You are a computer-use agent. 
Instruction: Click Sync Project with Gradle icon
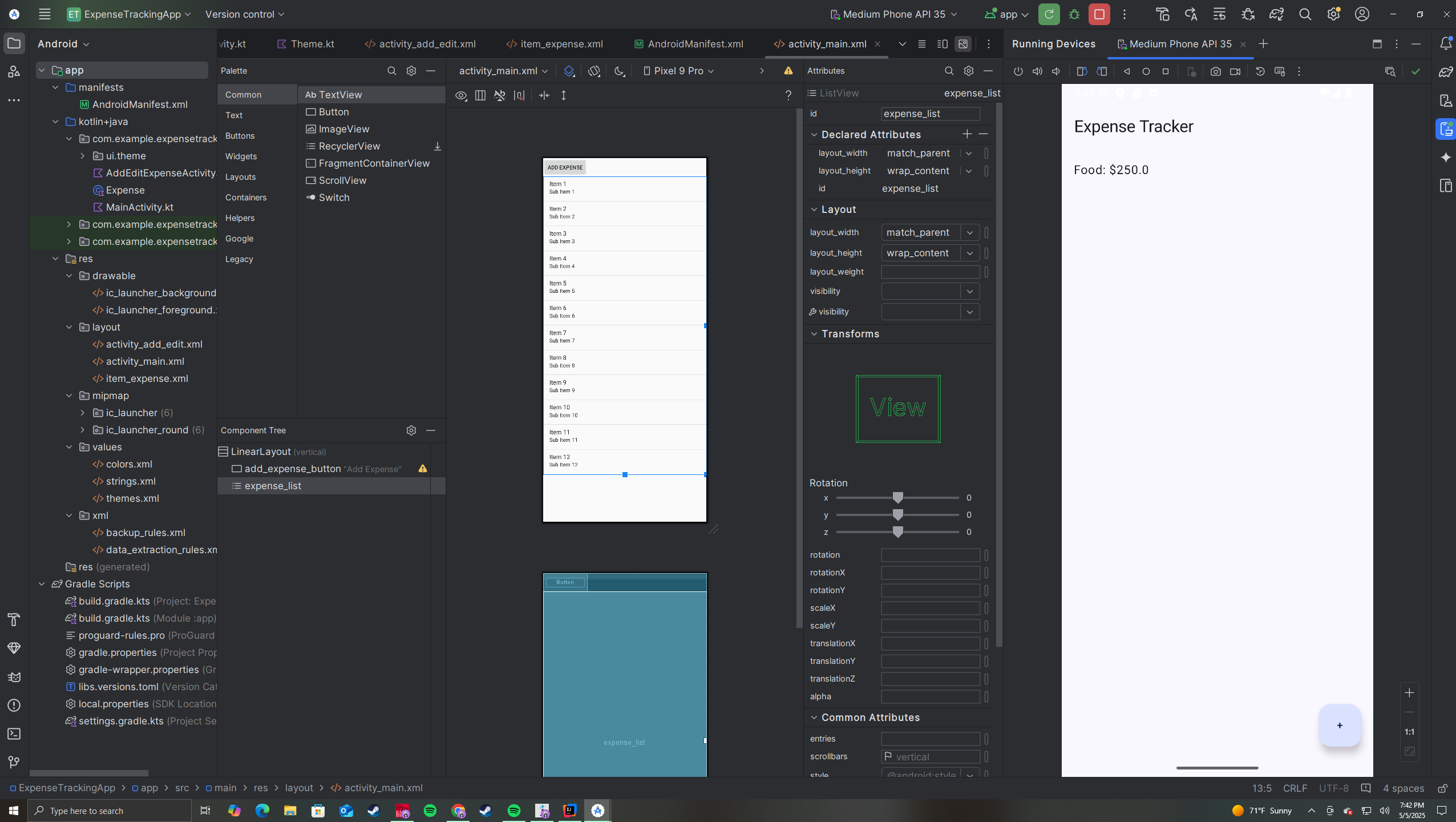[x=1276, y=14]
